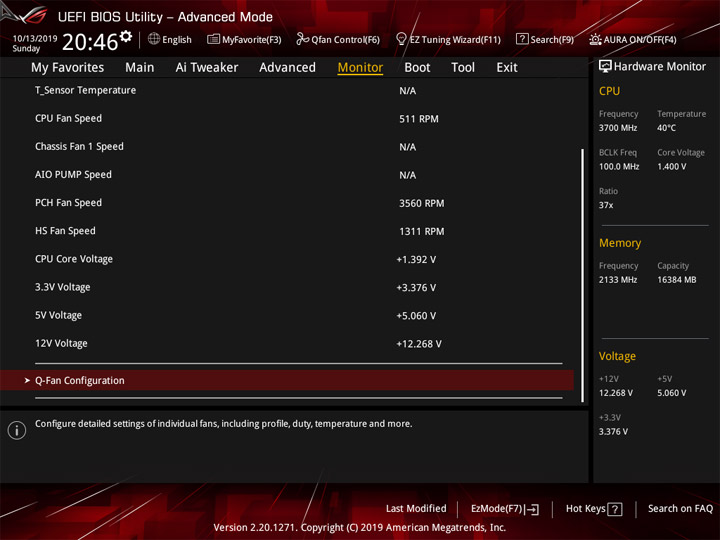The image size is (720, 540).
Task: Click the 1311 RPM value
Action: pyautogui.click(x=422, y=231)
